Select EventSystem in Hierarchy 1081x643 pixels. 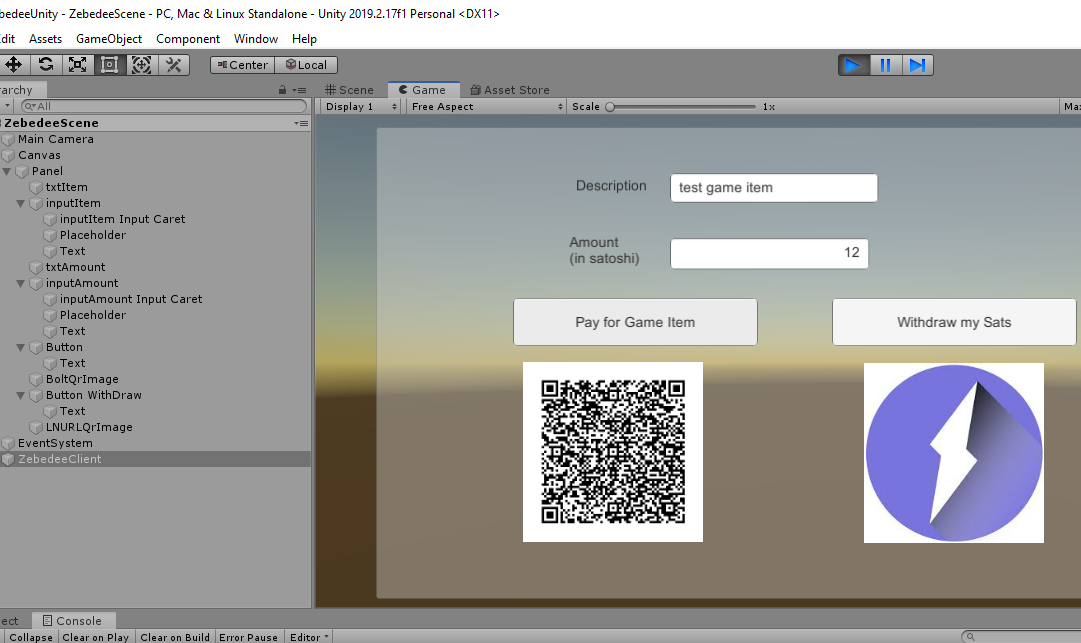[x=155, y=443]
